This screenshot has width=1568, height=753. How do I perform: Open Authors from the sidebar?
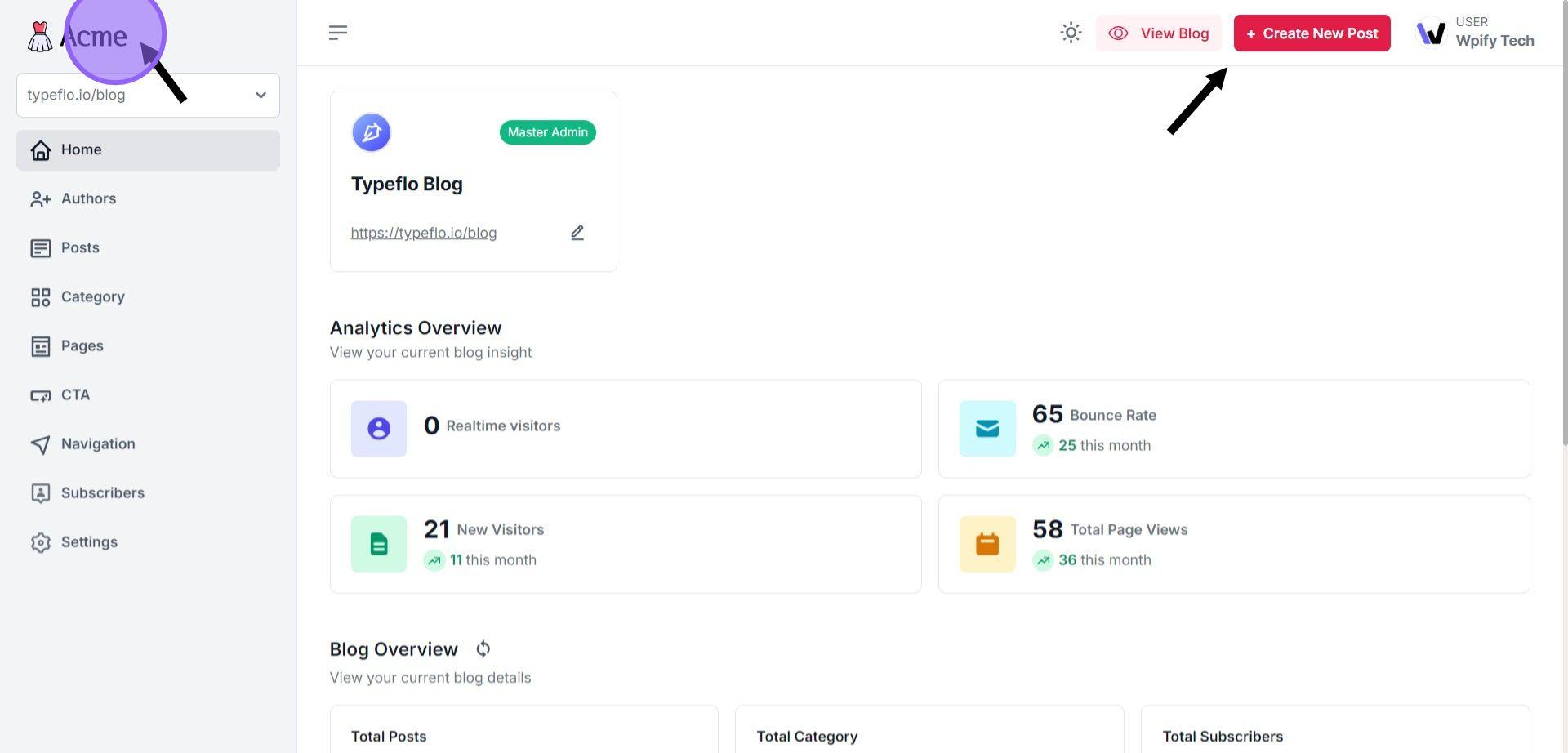click(88, 199)
